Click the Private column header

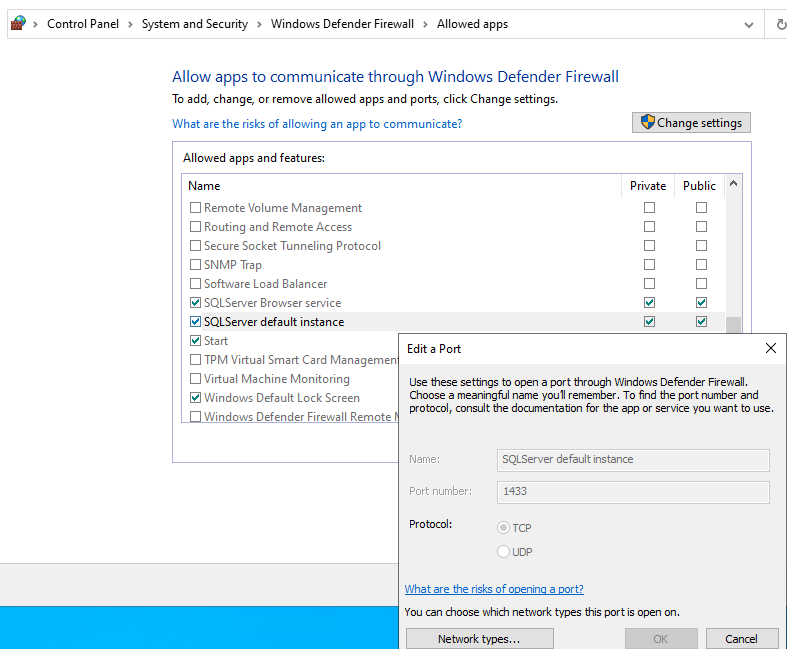click(648, 186)
